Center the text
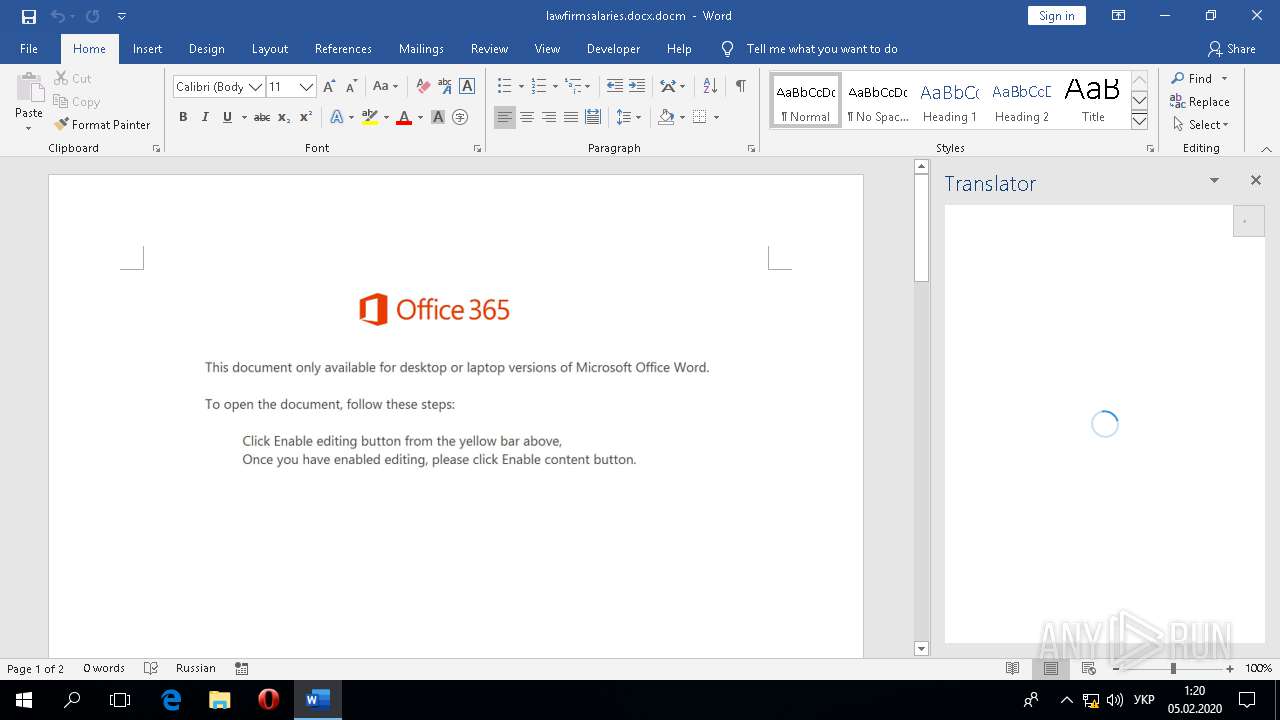 (x=527, y=117)
